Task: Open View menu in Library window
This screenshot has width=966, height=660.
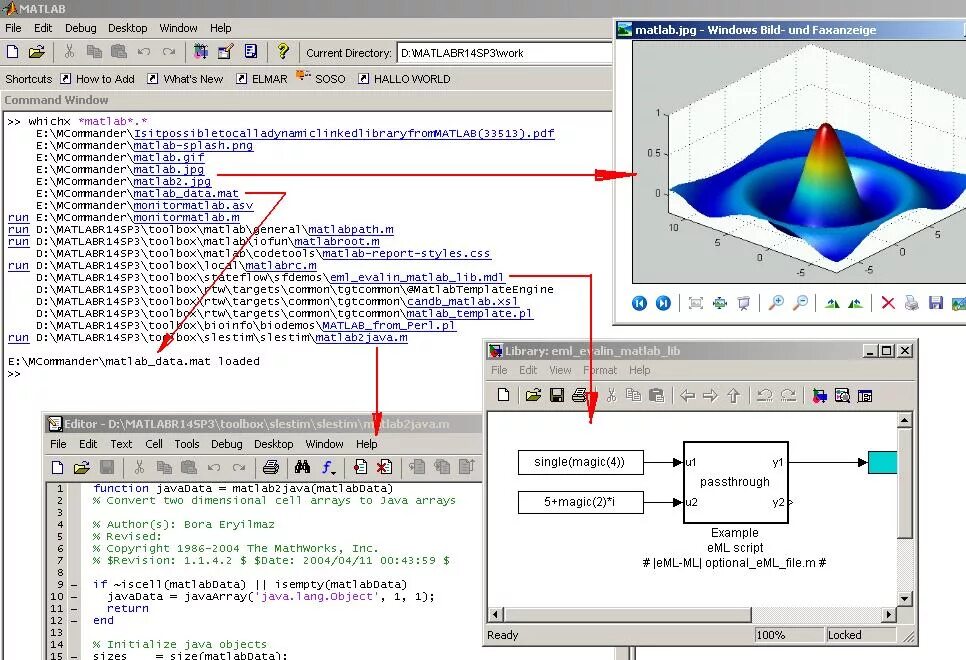Action: coord(560,370)
